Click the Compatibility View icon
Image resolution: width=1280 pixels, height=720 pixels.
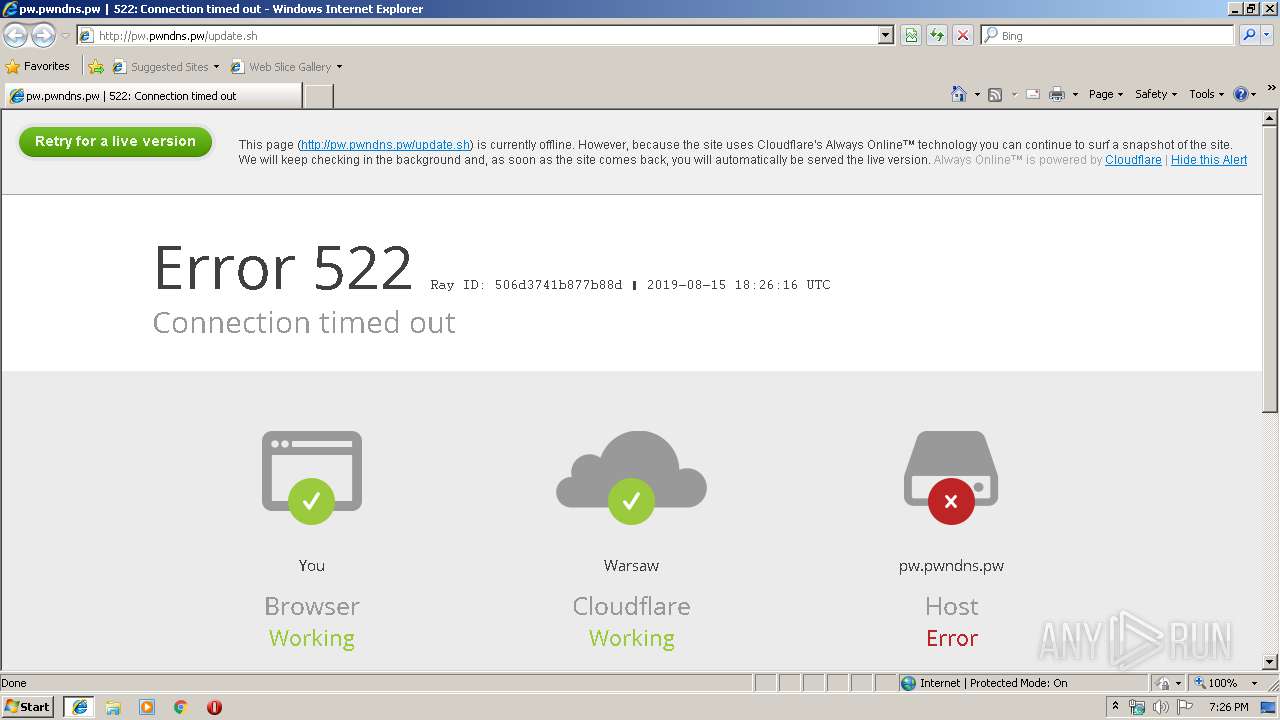911,35
